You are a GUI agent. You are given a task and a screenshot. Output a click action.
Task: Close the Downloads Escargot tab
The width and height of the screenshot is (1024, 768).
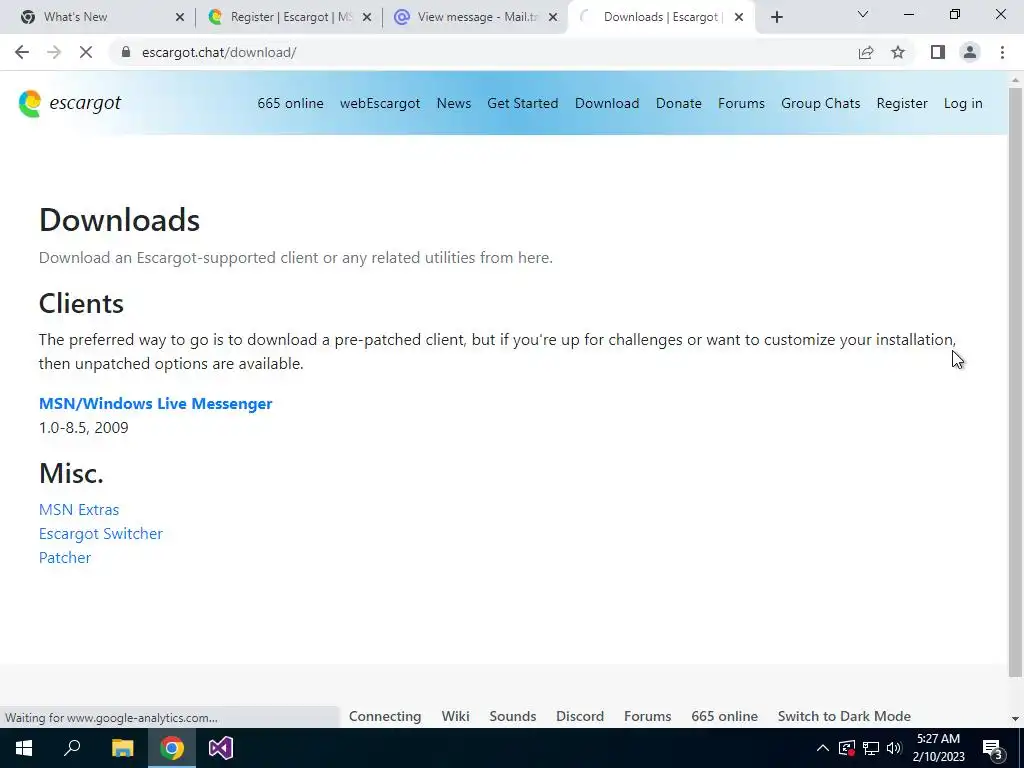click(x=739, y=17)
